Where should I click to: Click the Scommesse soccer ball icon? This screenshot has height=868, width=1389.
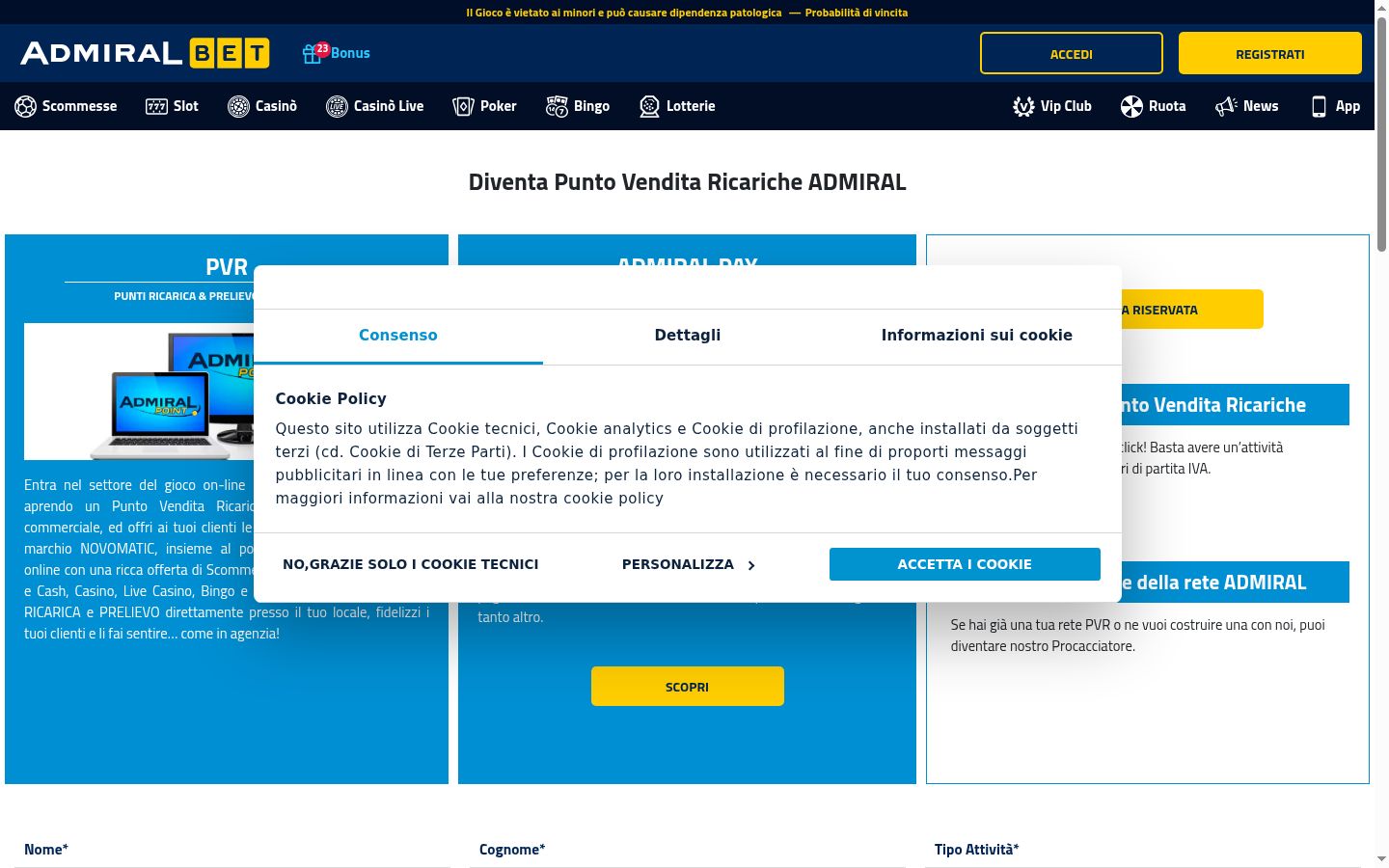click(x=25, y=106)
